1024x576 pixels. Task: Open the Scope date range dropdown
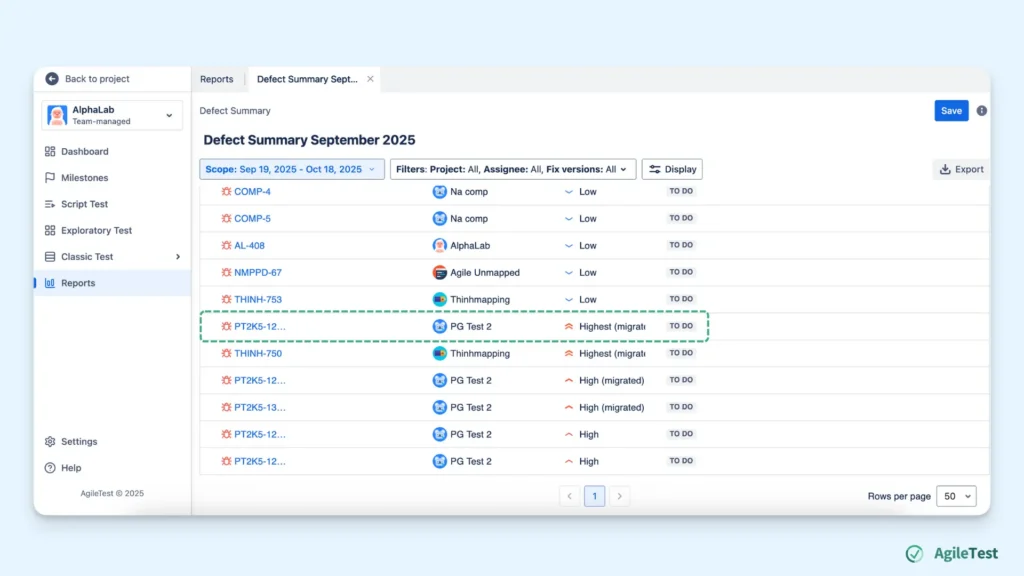tap(291, 169)
